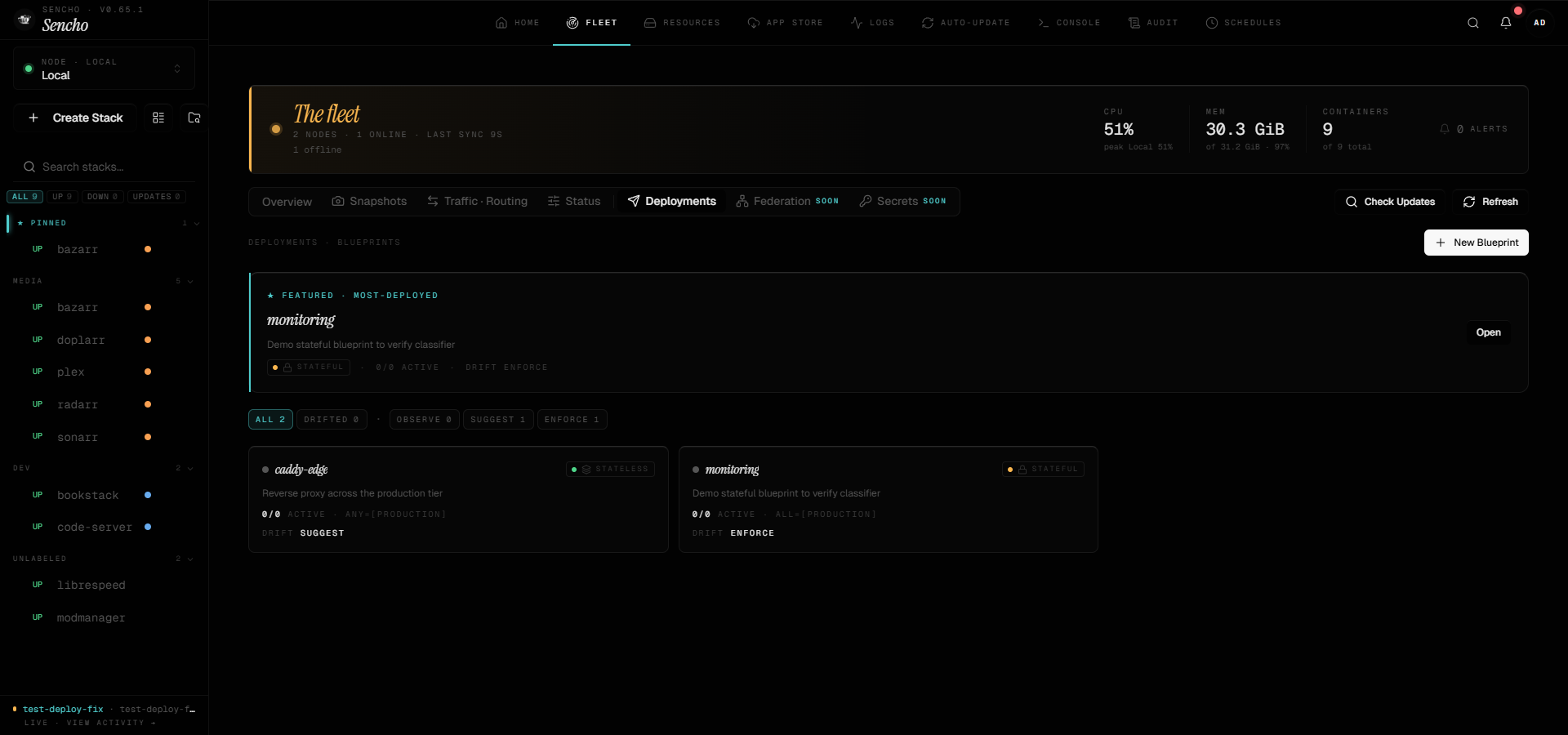Focus the Search stacks field
The image size is (1568, 735).
tap(105, 167)
